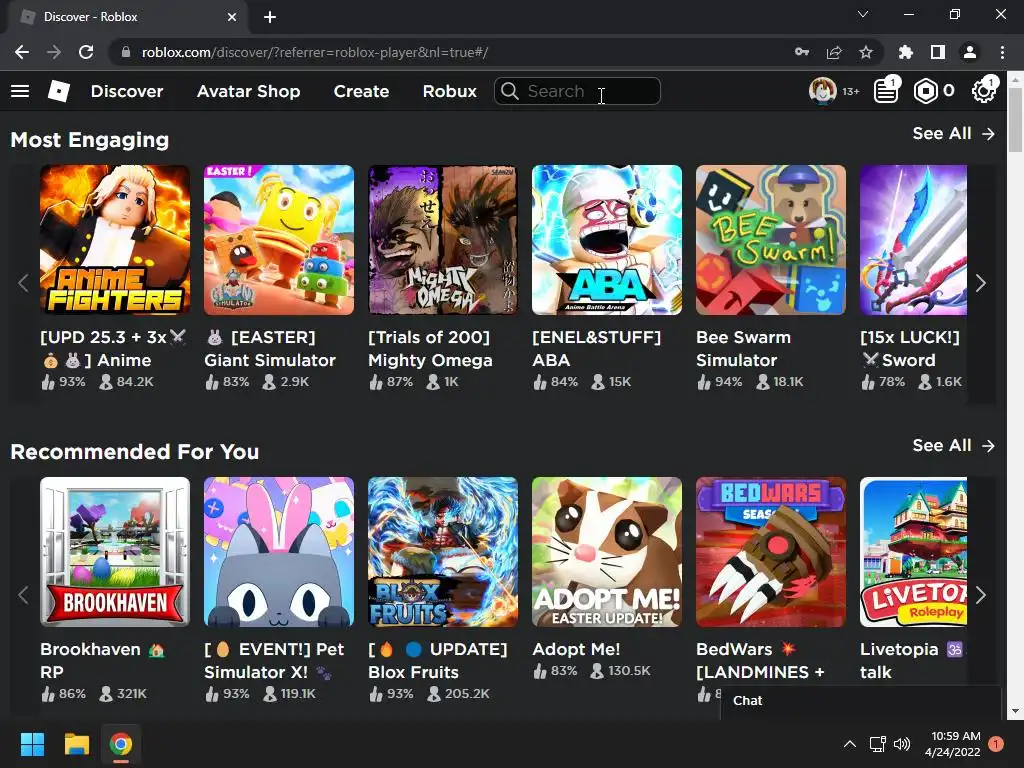
Task: See All for Most Engaging
Action: point(953,133)
